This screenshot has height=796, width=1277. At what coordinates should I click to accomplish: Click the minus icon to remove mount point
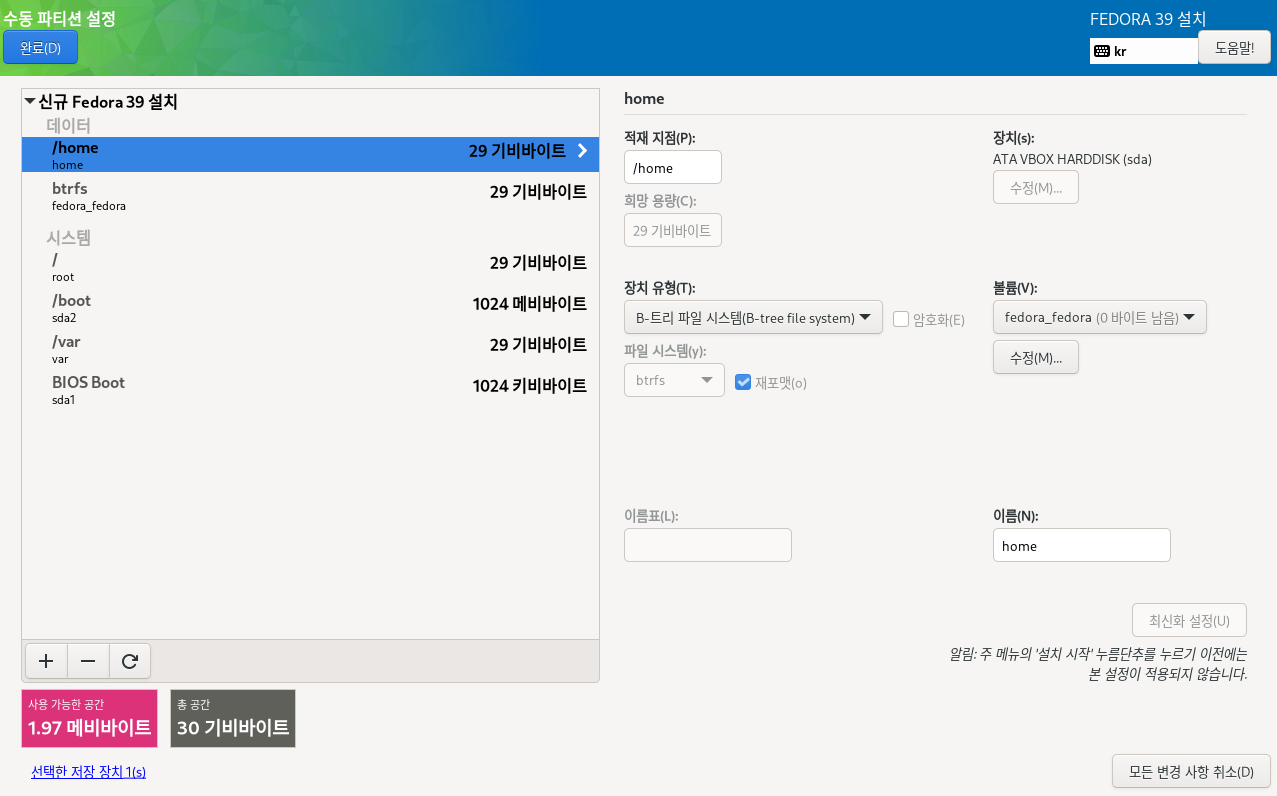click(88, 661)
